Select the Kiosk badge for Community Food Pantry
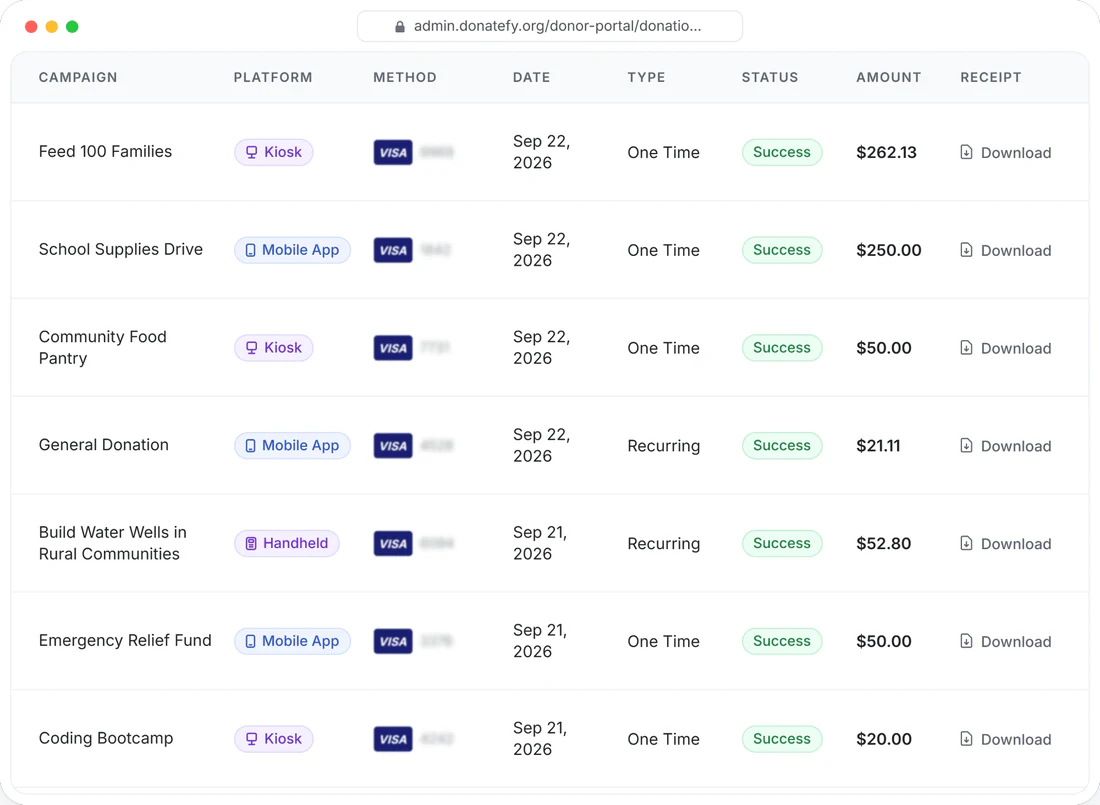This screenshot has height=805, width=1100. (x=274, y=347)
